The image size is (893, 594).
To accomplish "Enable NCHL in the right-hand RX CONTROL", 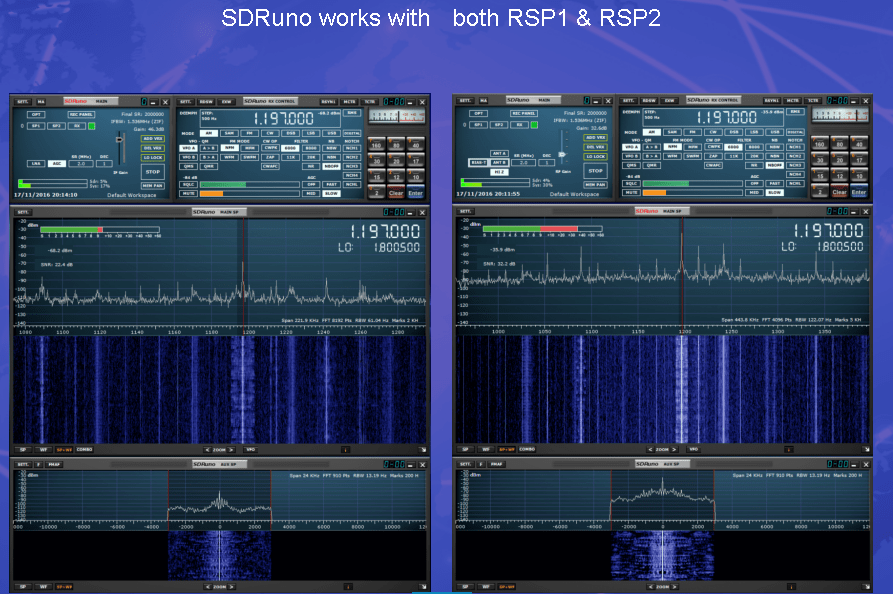I will click(795, 183).
